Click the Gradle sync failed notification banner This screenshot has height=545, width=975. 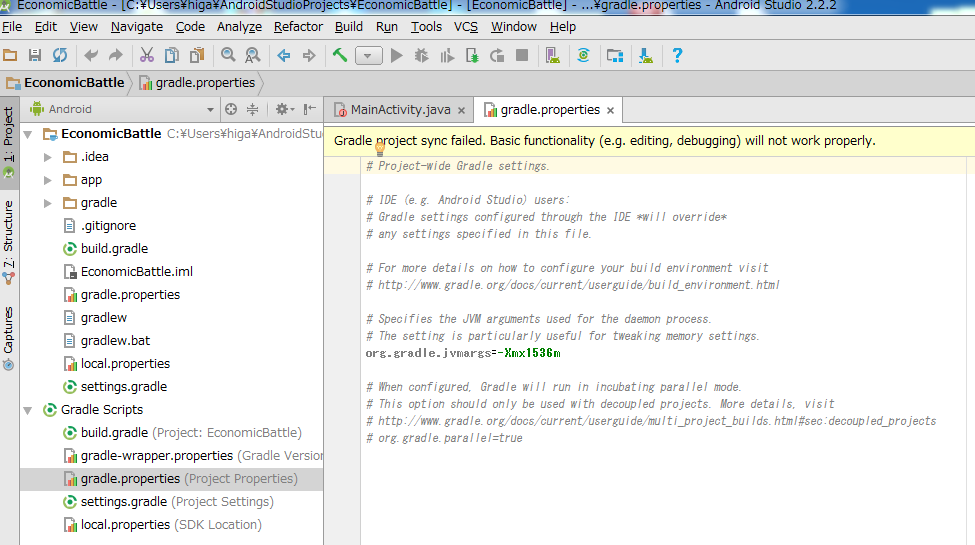pos(649,141)
